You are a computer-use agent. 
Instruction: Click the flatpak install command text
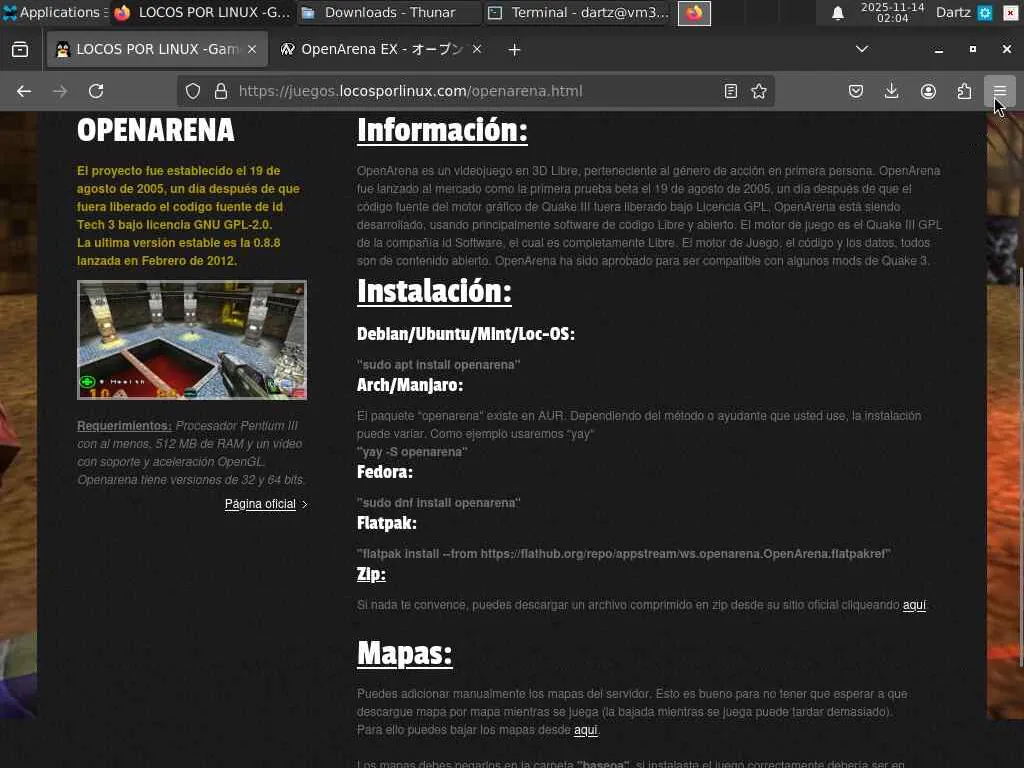tap(624, 554)
